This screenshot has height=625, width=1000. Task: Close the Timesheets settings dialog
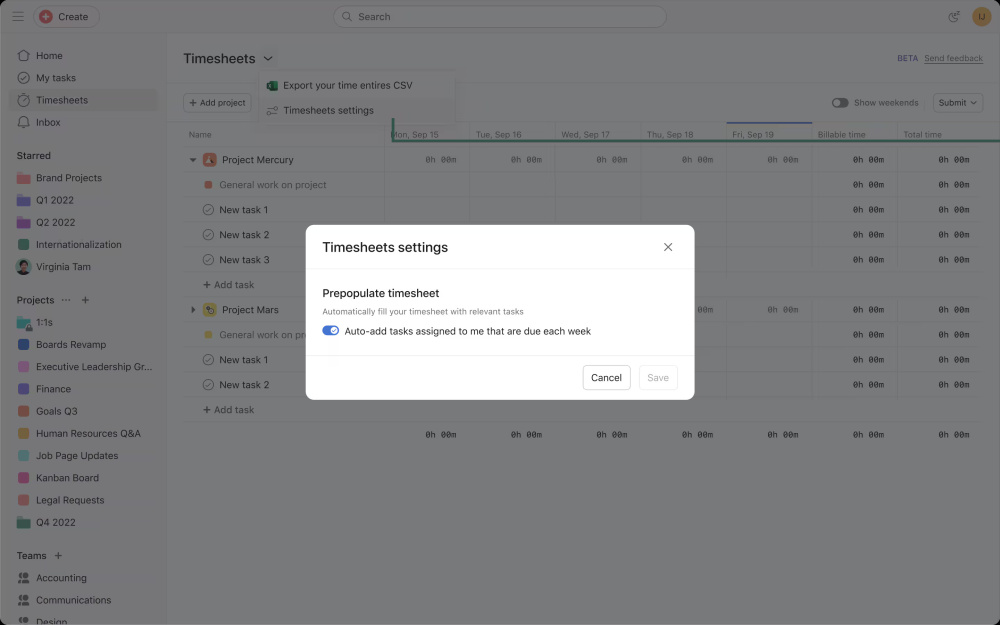click(x=668, y=247)
